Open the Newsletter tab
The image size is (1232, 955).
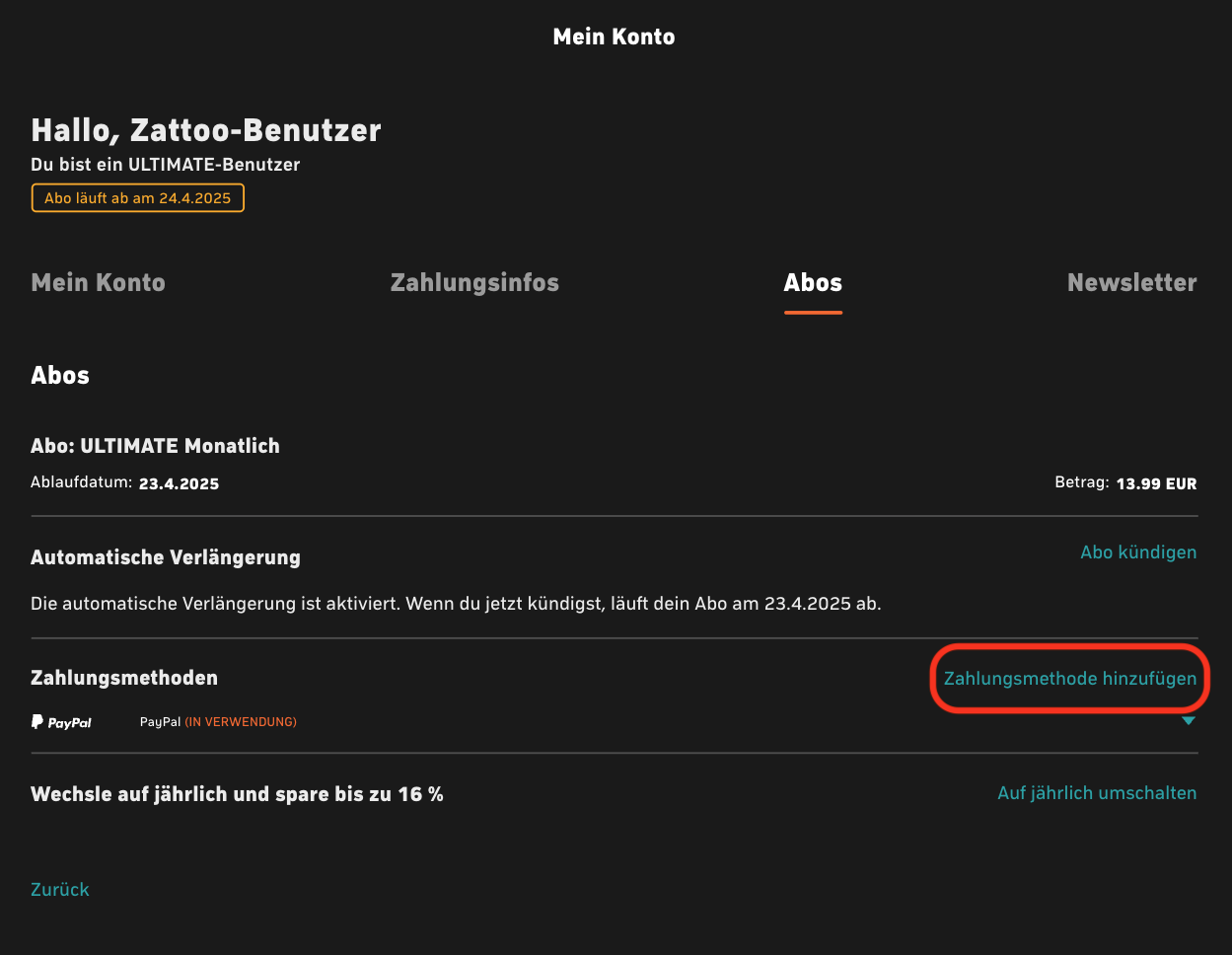[x=1132, y=283]
